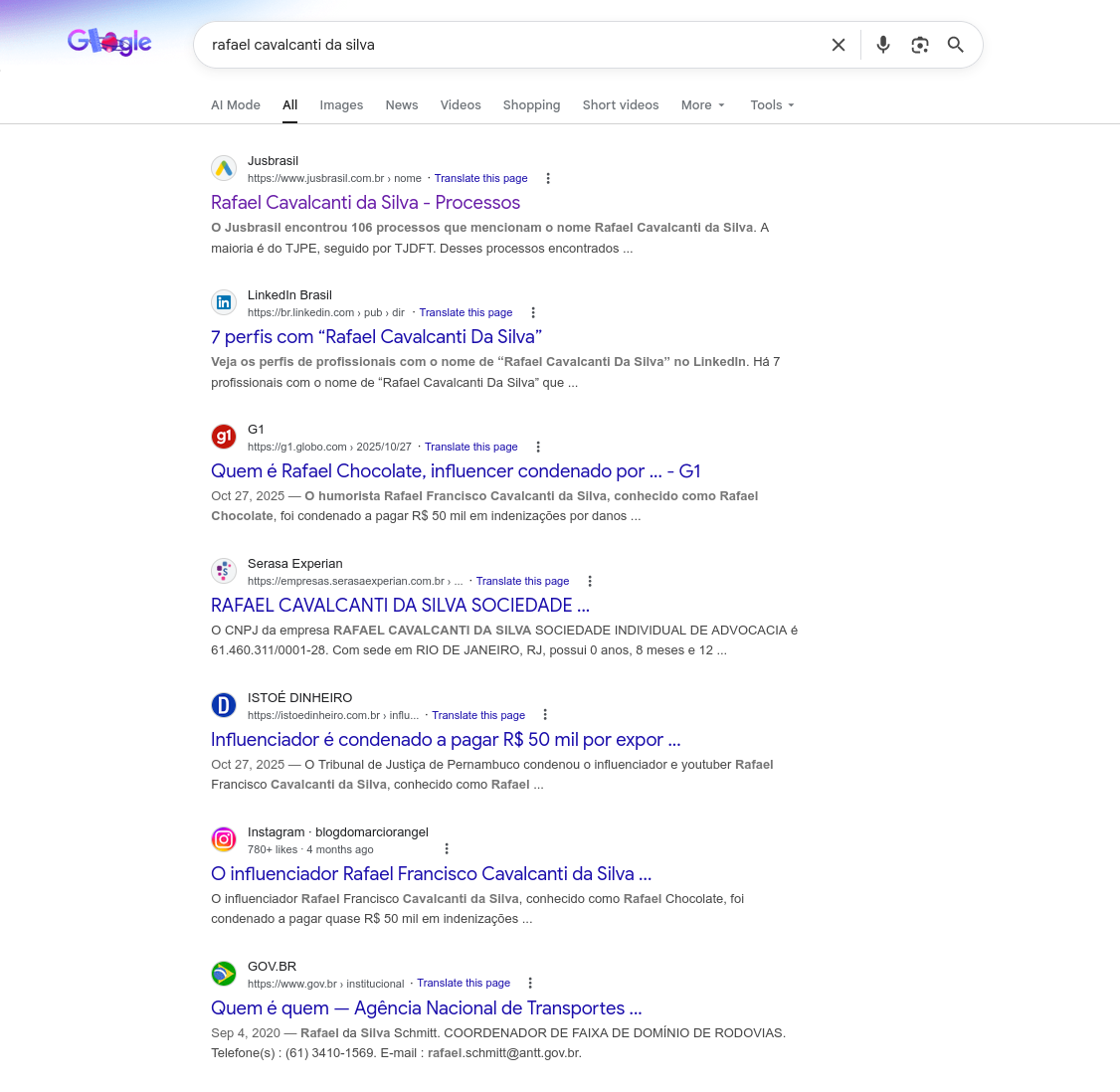
Task: Switch to the Images tab
Action: coord(341,105)
